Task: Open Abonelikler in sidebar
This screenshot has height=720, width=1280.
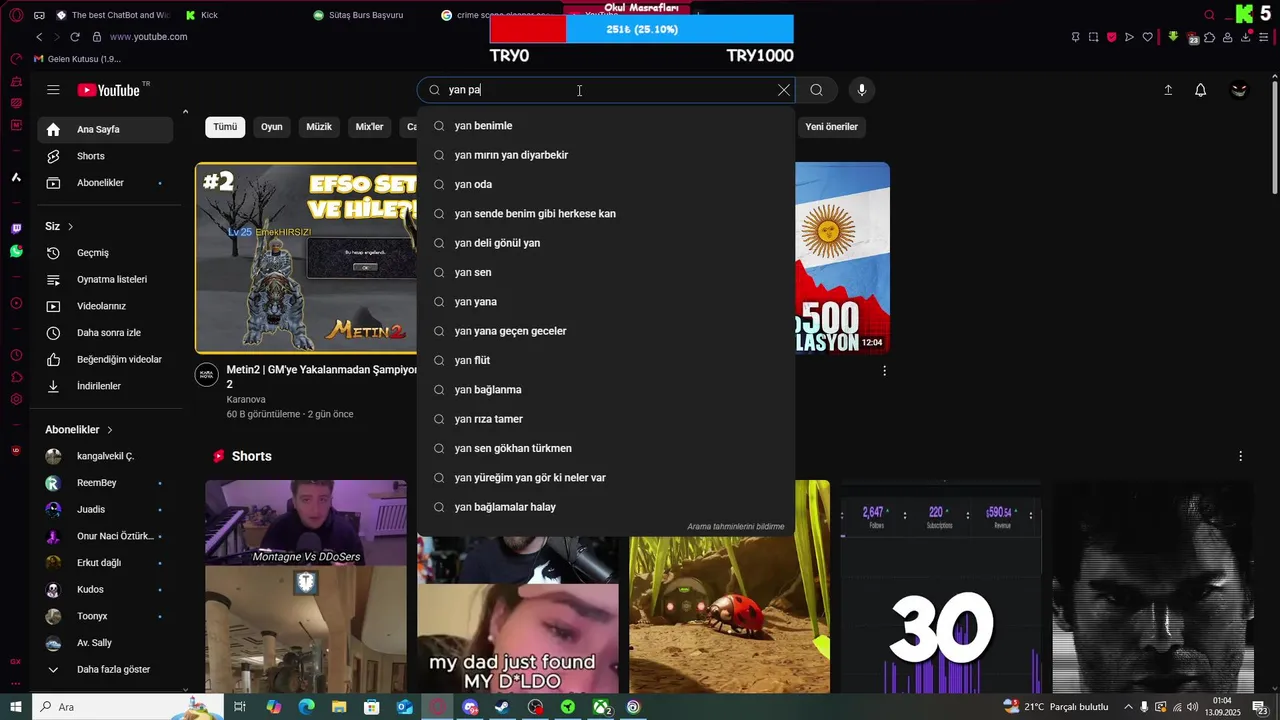Action: (x=105, y=183)
